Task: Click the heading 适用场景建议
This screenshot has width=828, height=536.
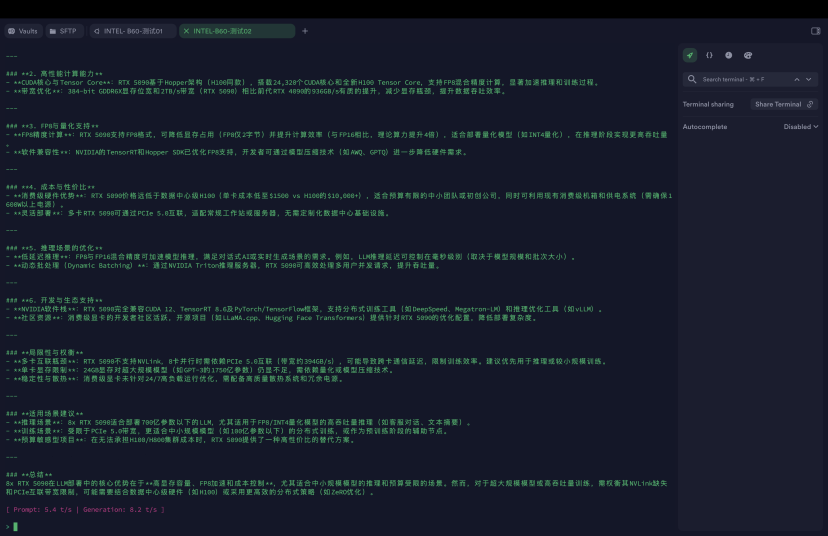Action: pyautogui.click(x=45, y=413)
